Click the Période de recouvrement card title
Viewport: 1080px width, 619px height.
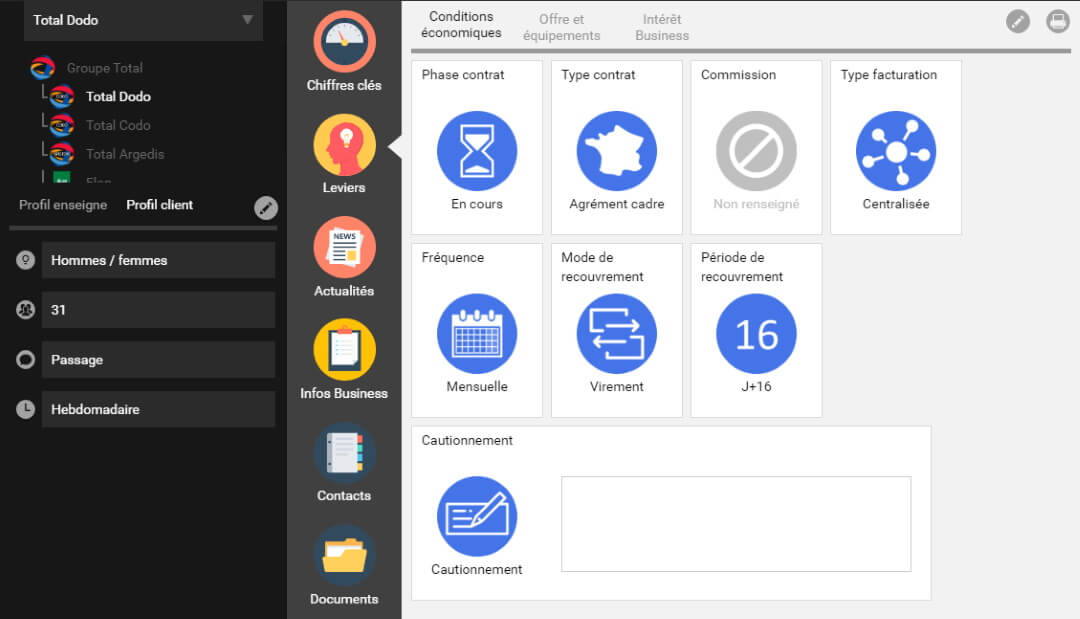pyautogui.click(x=742, y=267)
